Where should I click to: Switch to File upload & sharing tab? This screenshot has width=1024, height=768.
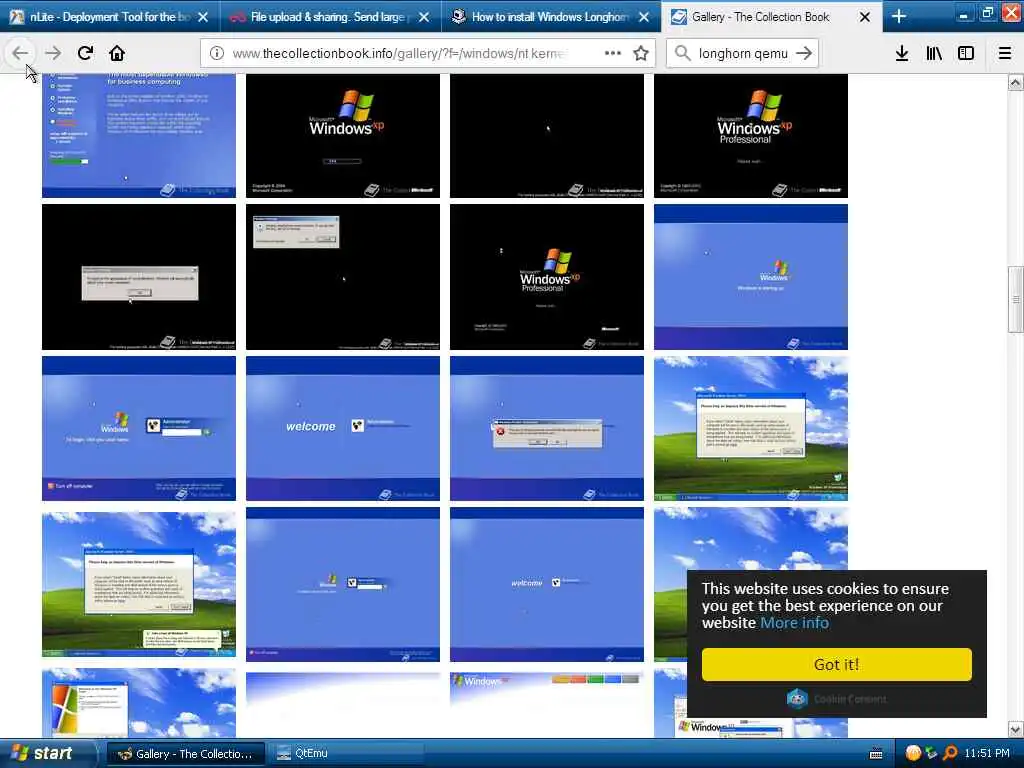(x=330, y=17)
